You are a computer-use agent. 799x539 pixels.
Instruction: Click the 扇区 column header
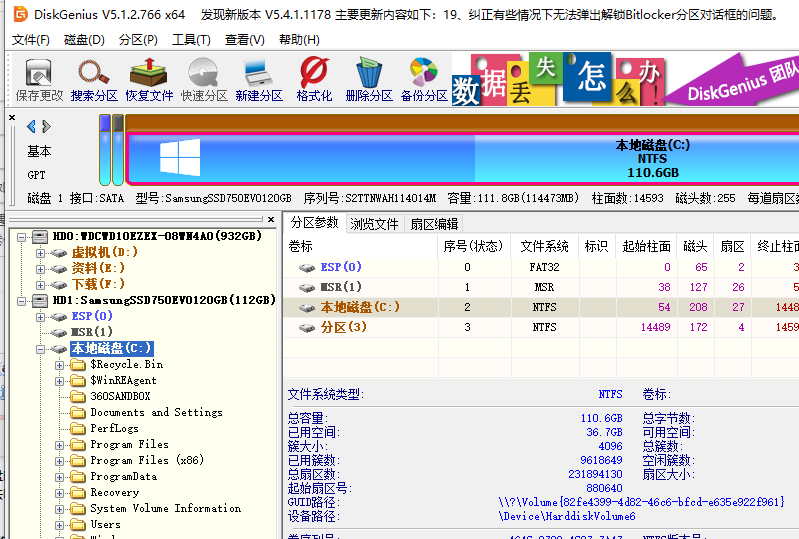[x=732, y=247]
